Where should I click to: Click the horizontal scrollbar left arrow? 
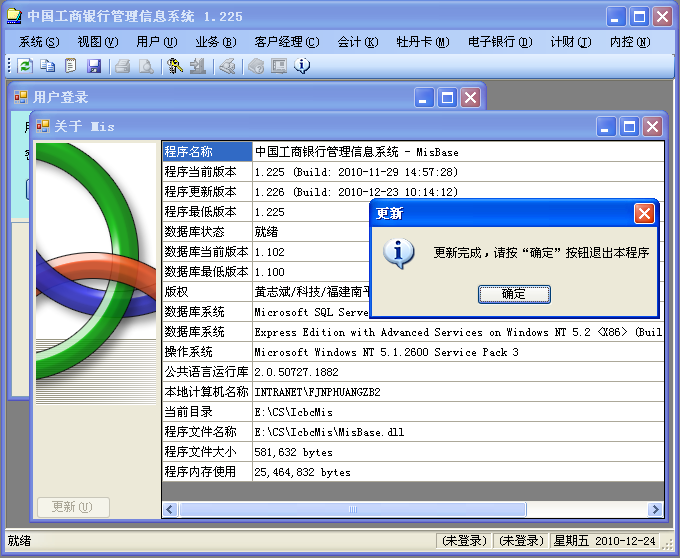coord(170,509)
